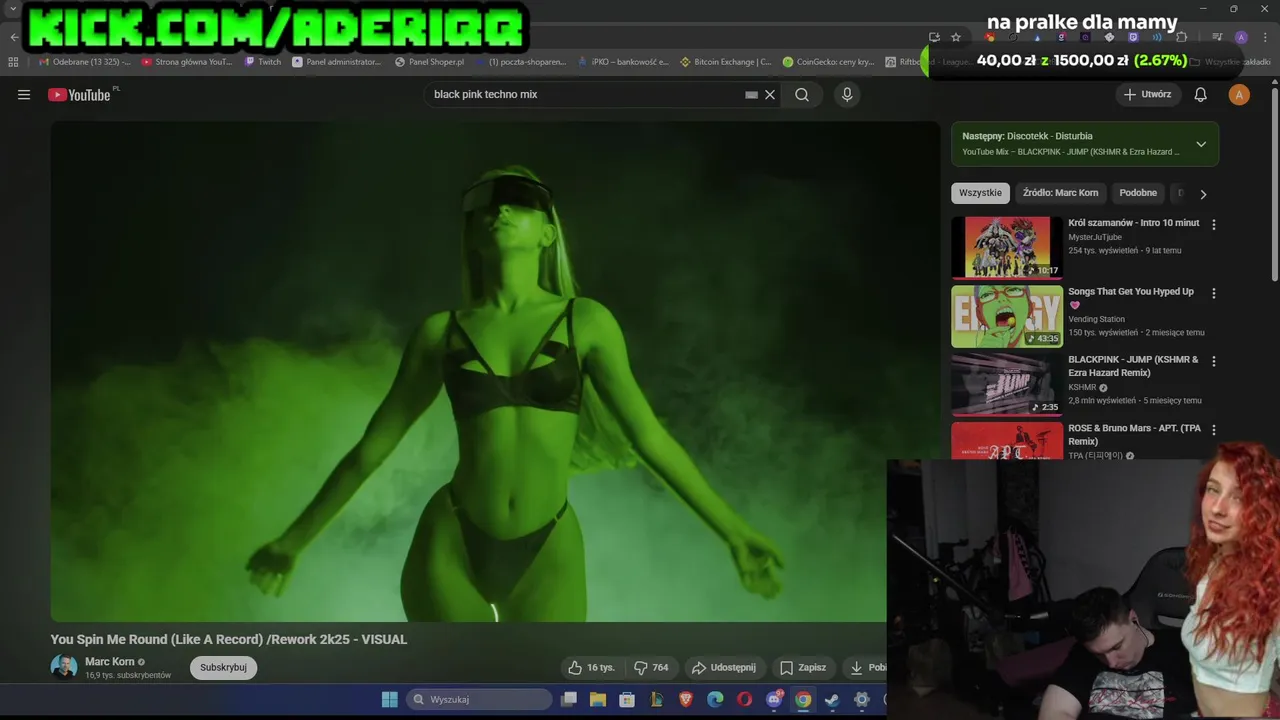The width and height of the screenshot is (1280, 720).
Task: Go to the YouTube home logo
Action: 79,95
